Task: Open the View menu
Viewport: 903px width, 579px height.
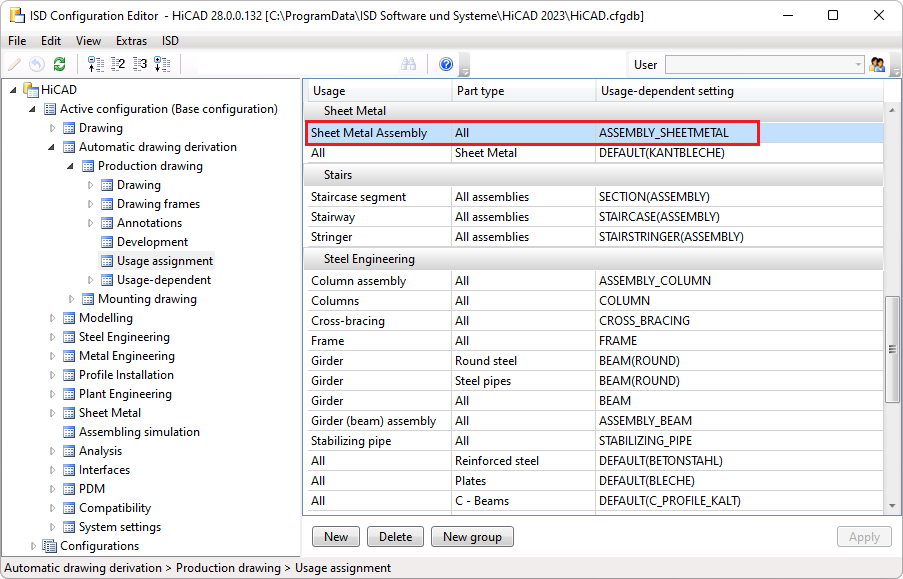Action: (88, 41)
